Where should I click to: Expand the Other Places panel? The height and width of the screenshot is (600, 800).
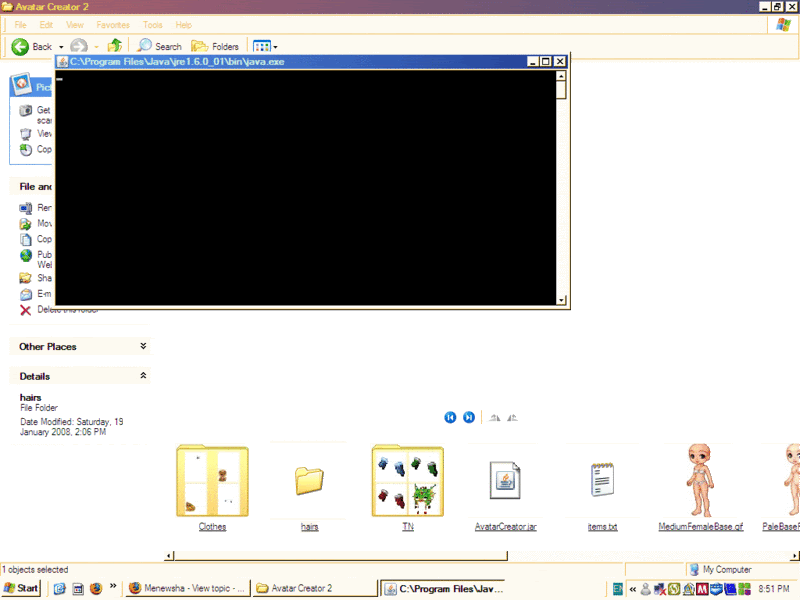click(x=143, y=346)
